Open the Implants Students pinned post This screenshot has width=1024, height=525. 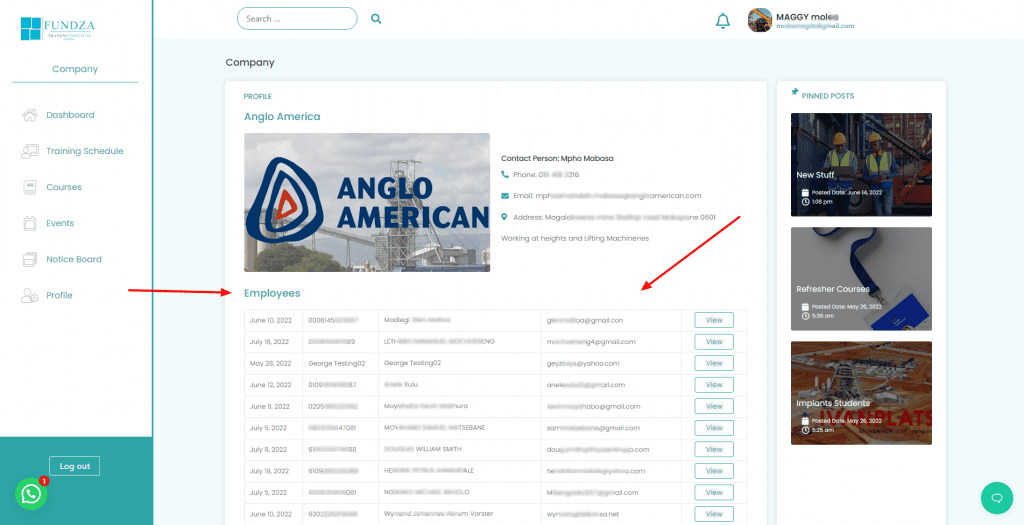(861, 393)
